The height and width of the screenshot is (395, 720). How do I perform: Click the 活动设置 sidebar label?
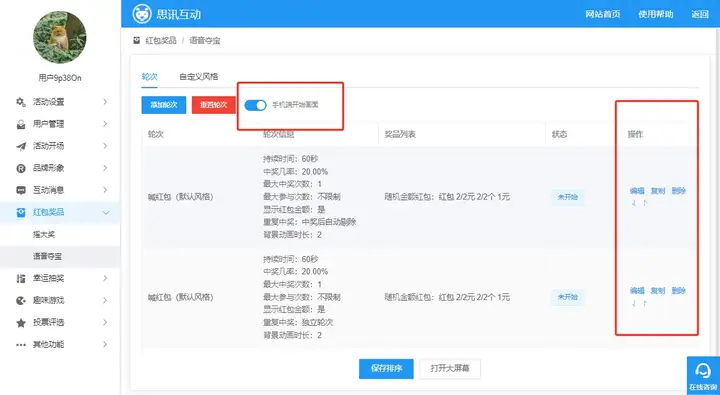(x=48, y=102)
